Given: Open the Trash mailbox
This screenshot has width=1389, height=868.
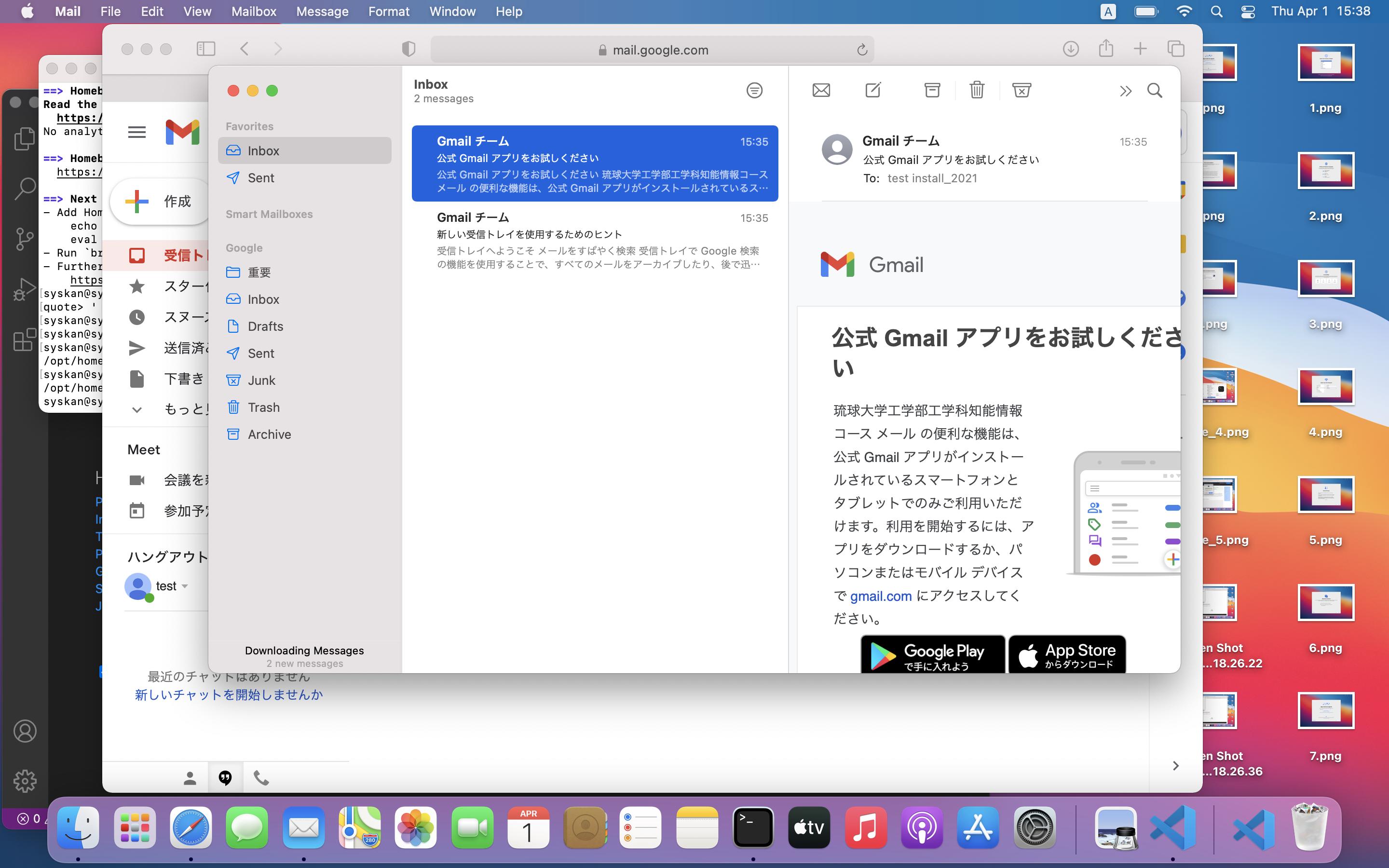Looking at the screenshot, I should click(305, 407).
